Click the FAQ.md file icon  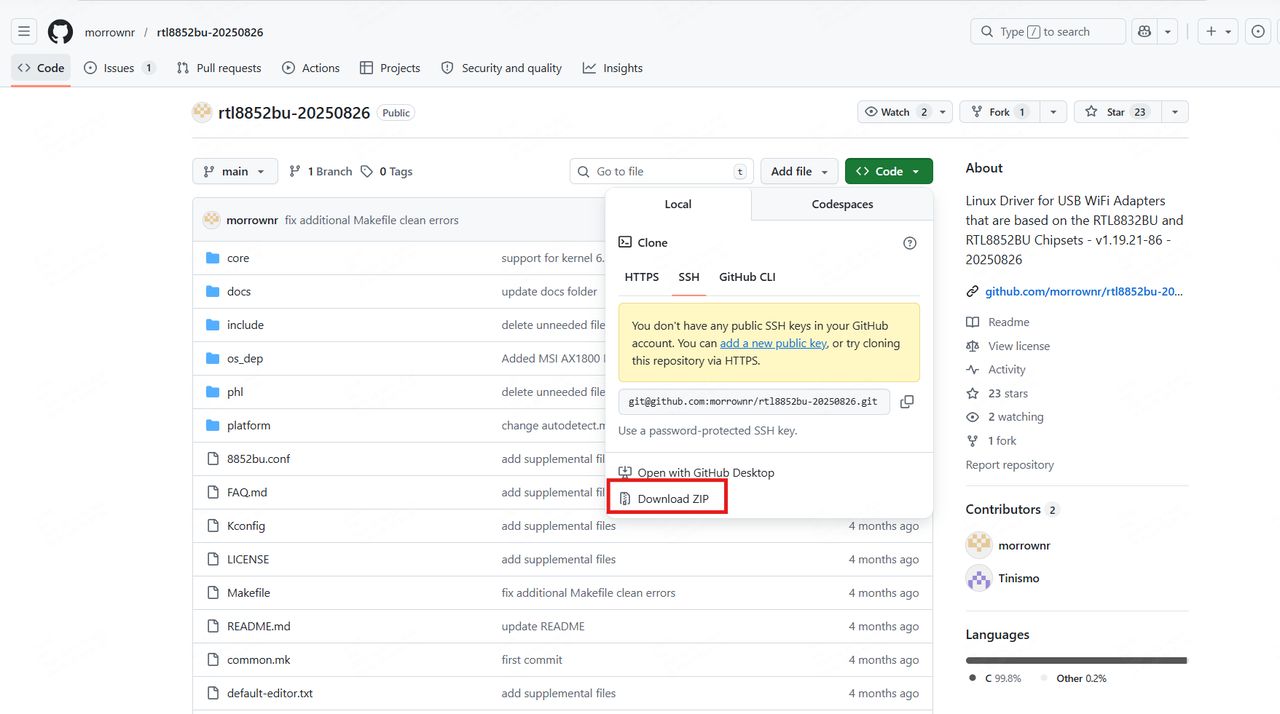212,493
